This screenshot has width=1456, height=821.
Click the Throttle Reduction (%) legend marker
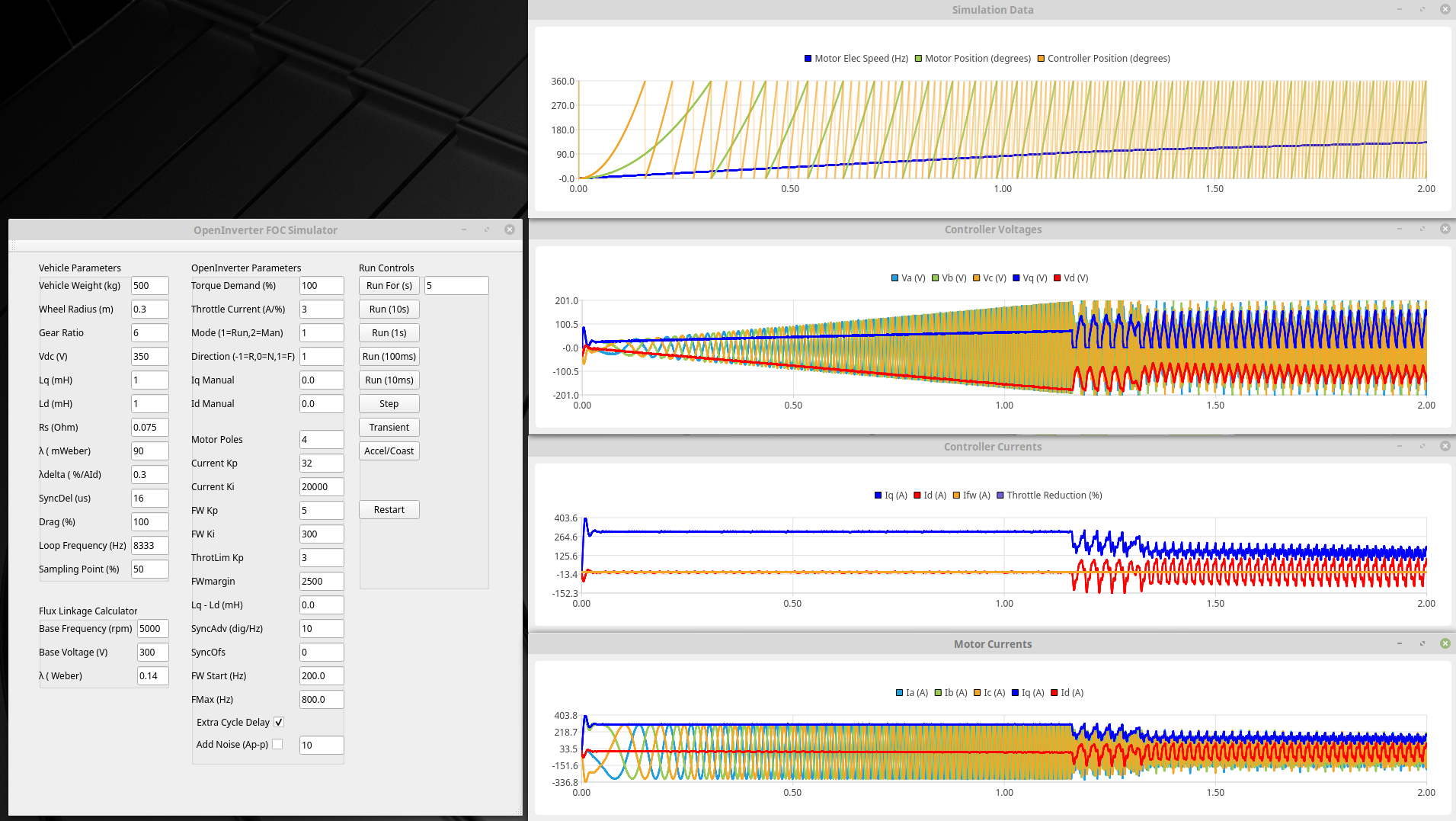(1000, 495)
